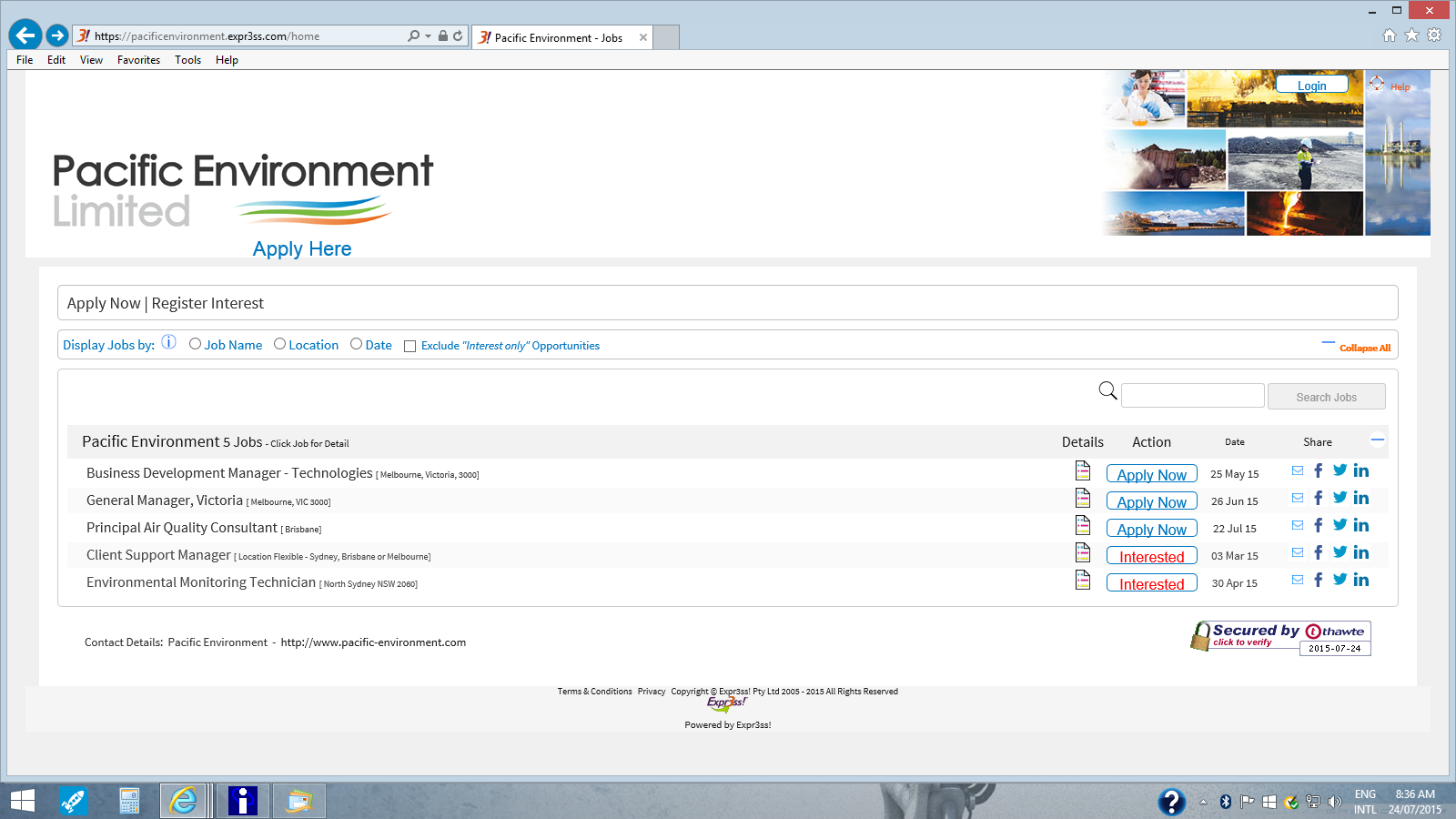Share General Manager, Victoria on LinkedIn
This screenshot has width=1456, height=819.
pos(1361,498)
